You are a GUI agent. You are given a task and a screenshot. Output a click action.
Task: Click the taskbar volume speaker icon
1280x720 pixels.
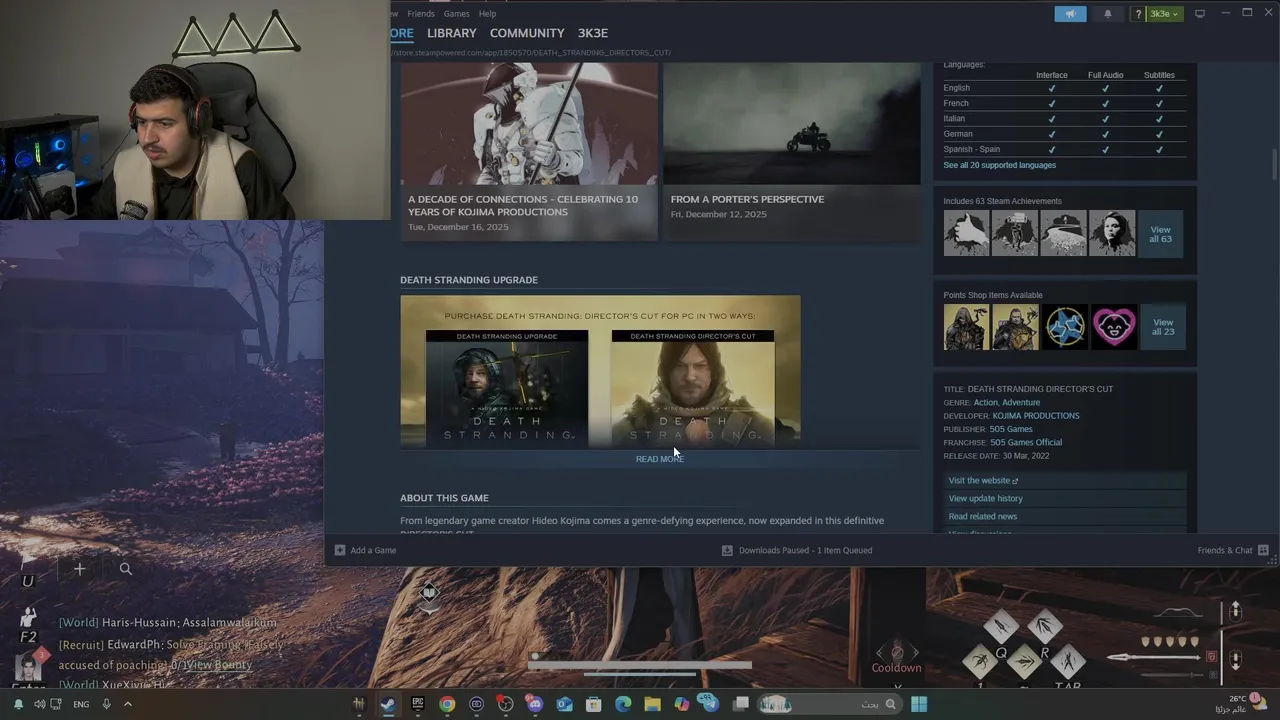(x=40, y=704)
